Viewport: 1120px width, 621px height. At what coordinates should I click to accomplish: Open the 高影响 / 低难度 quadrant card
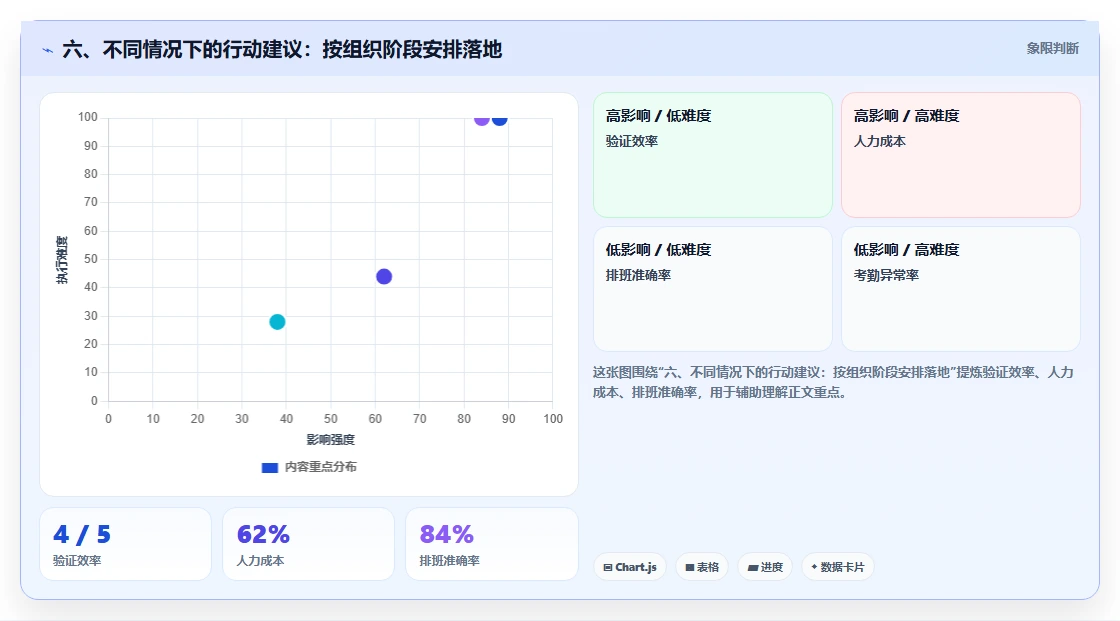pyautogui.click(x=713, y=154)
